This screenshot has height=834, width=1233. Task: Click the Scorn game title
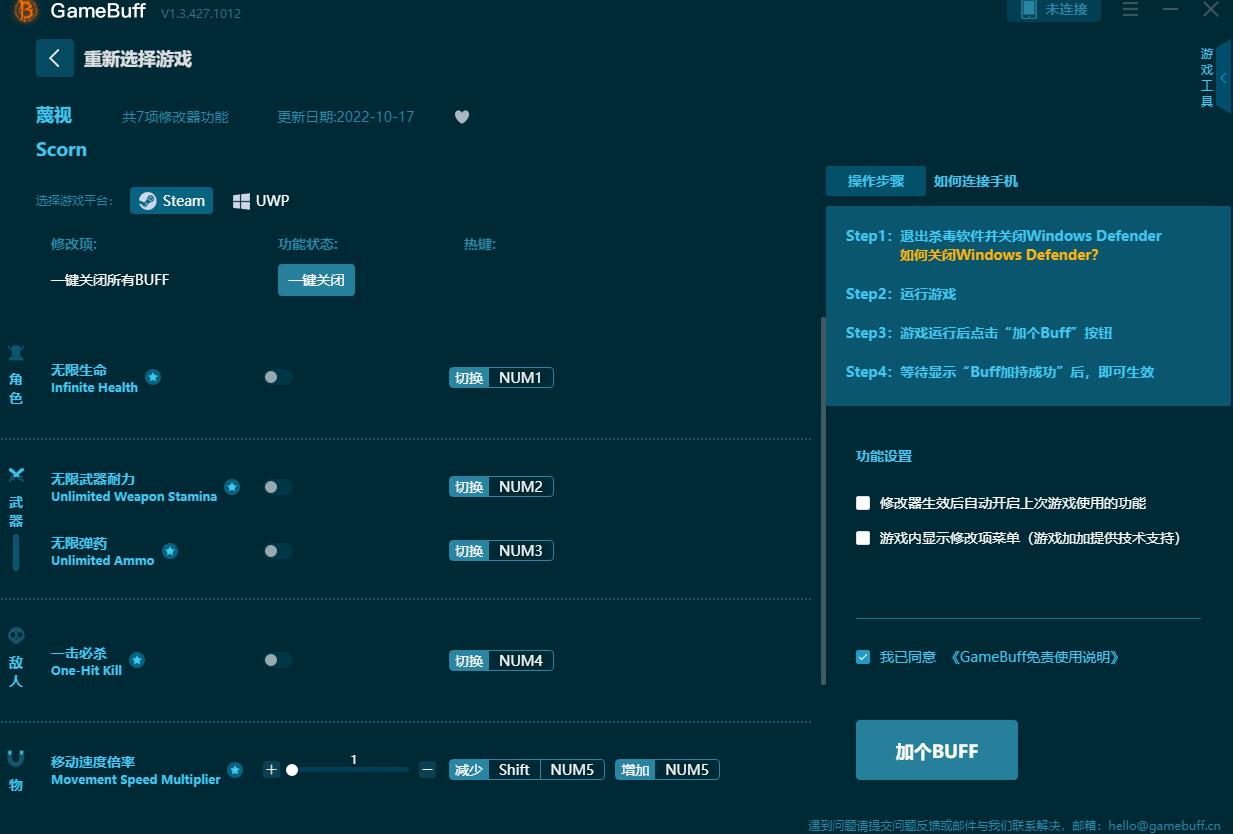[61, 150]
